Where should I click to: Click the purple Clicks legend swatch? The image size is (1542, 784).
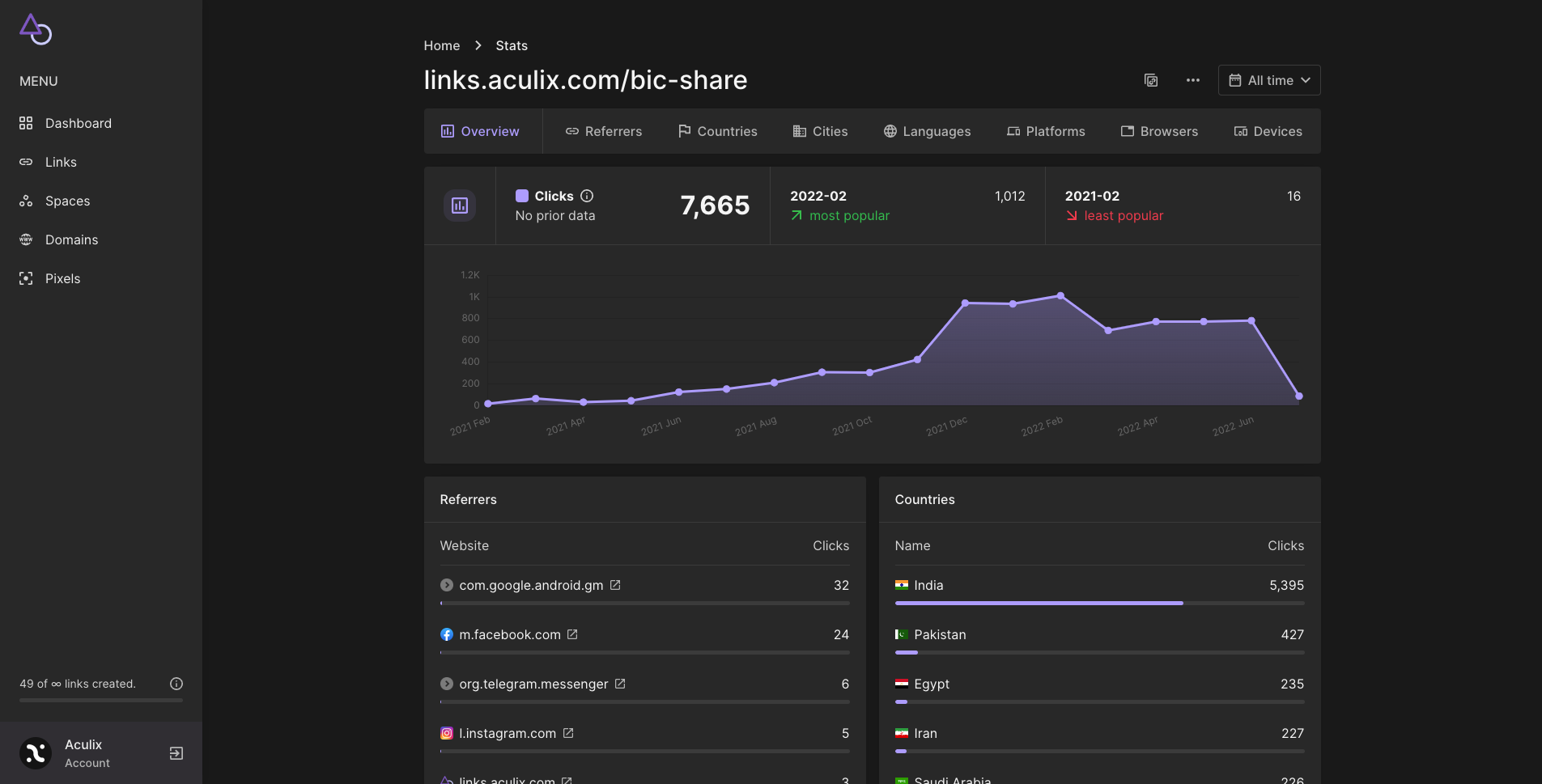tap(522, 196)
